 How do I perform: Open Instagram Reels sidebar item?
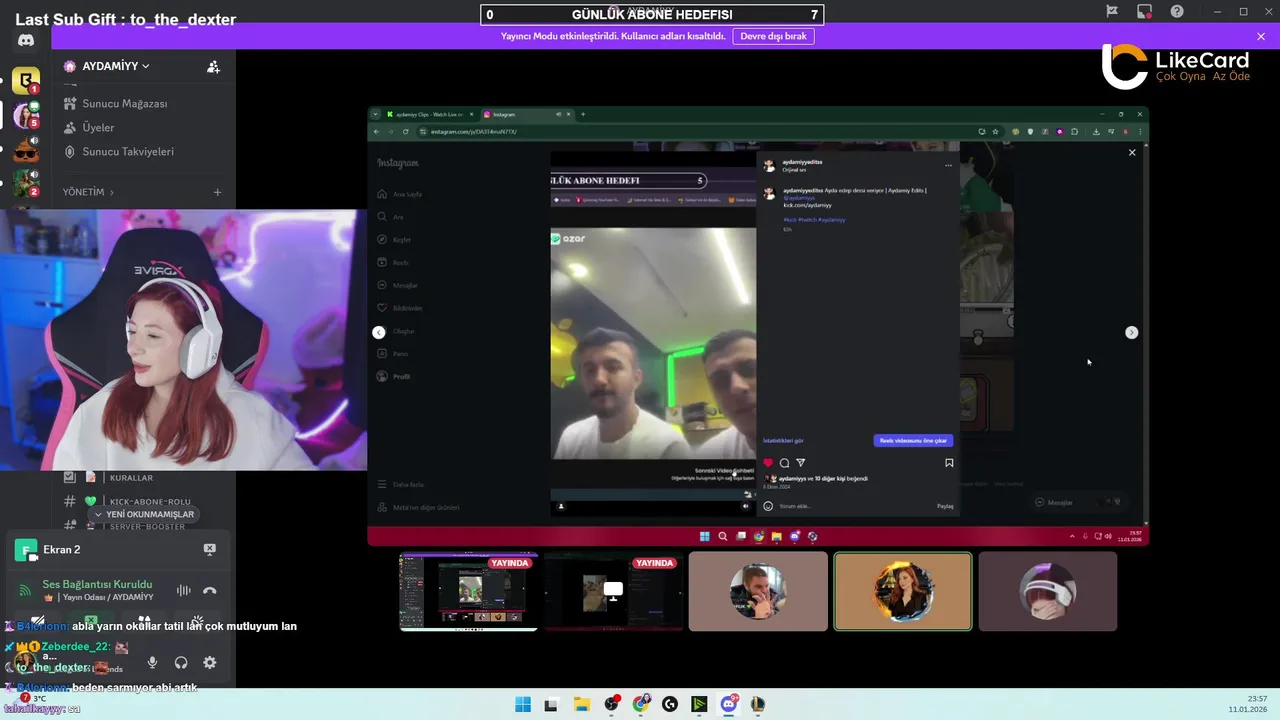point(394,263)
